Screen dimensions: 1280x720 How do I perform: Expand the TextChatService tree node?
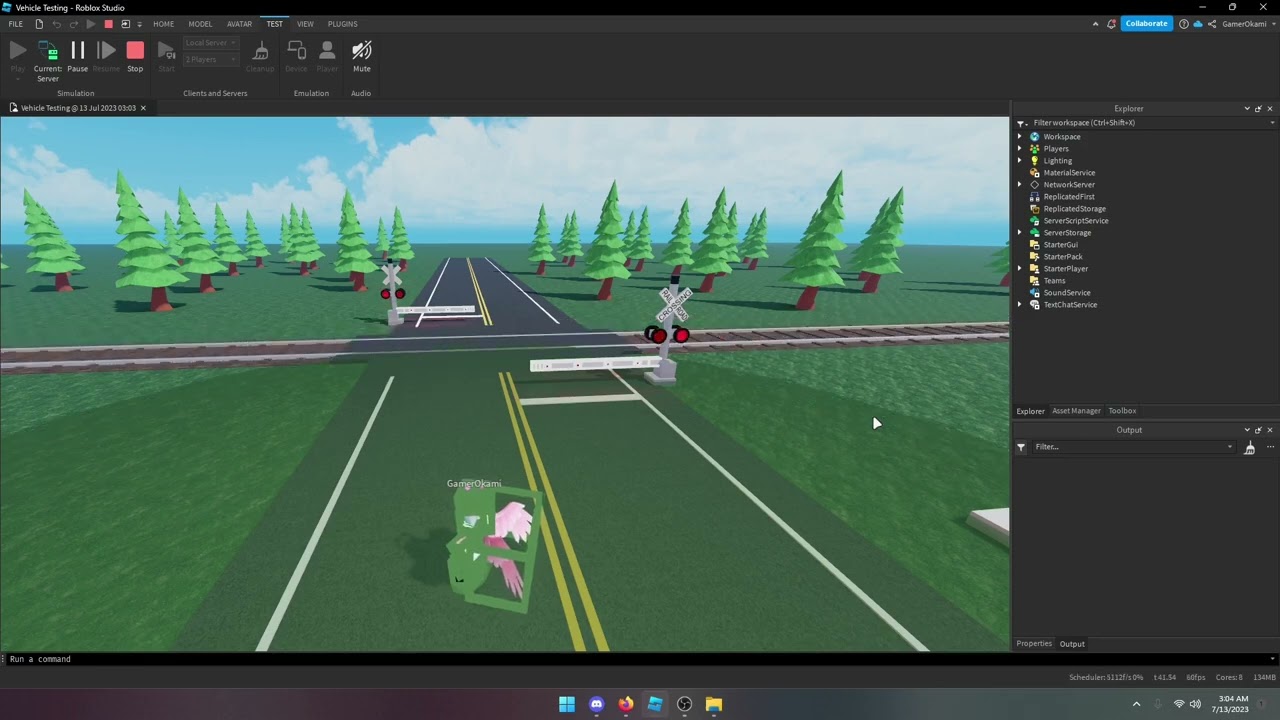tap(1020, 305)
